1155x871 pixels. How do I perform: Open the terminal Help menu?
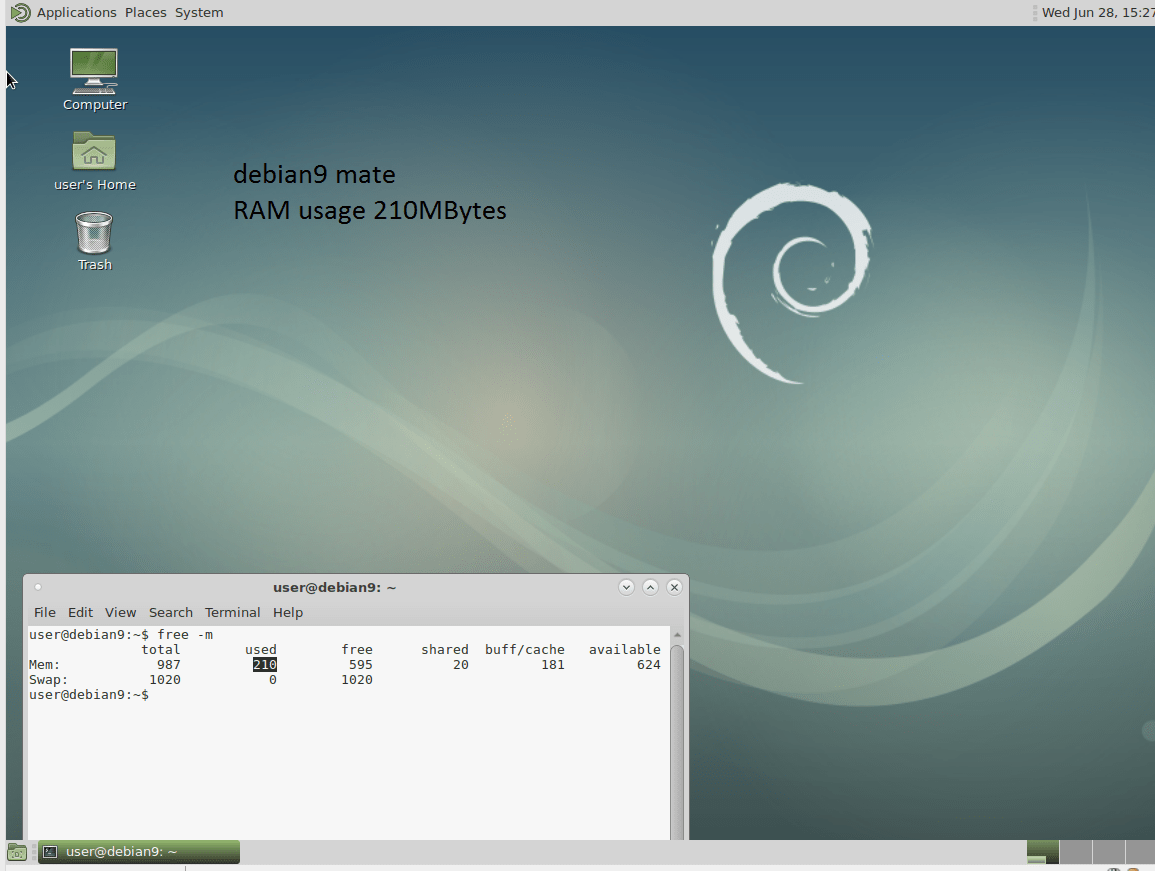(287, 612)
